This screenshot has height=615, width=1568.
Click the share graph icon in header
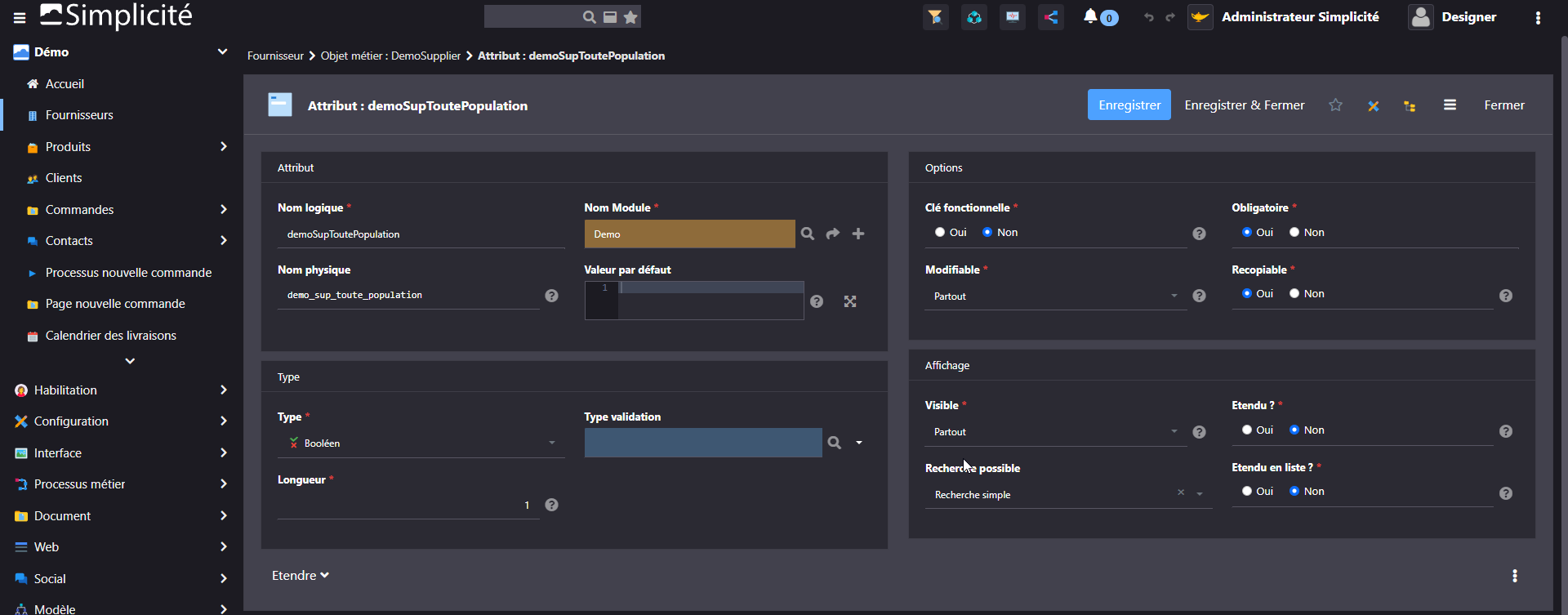1051,17
